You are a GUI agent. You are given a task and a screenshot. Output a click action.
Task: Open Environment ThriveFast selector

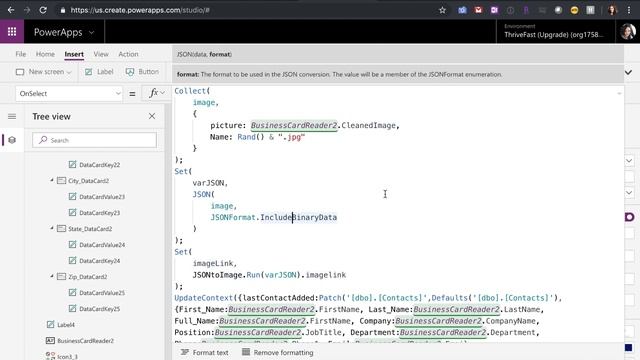554,31
